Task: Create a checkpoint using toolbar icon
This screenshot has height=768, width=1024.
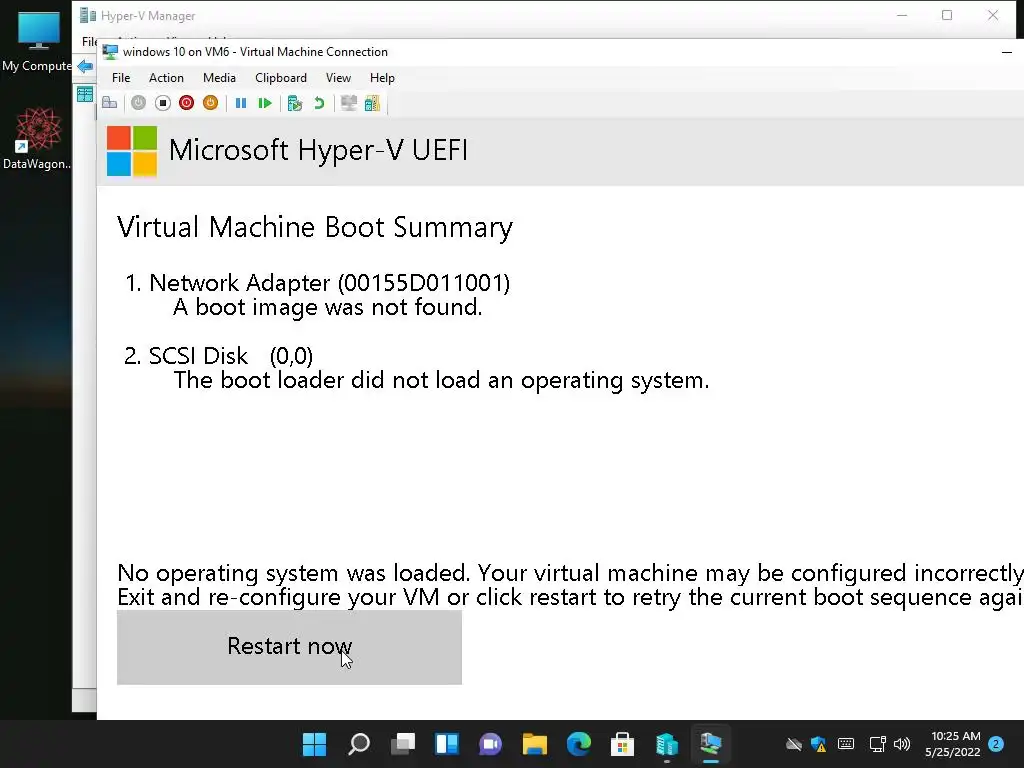Action: tap(295, 103)
